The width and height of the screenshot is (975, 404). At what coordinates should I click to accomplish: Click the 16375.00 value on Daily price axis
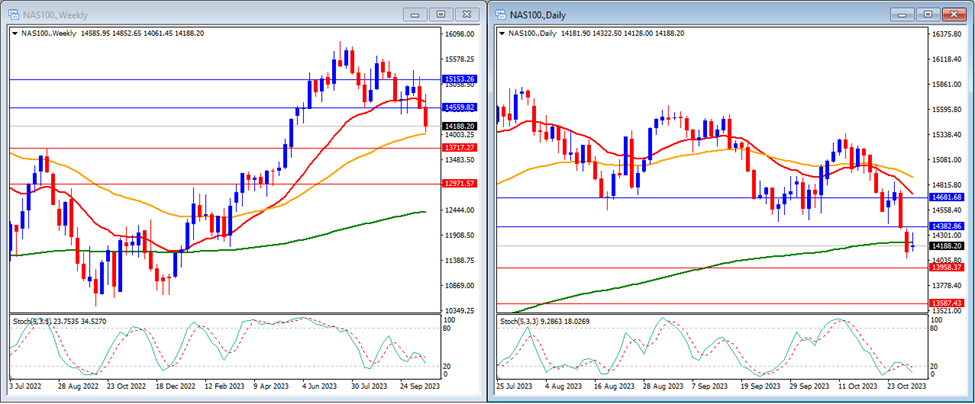[x=947, y=34]
